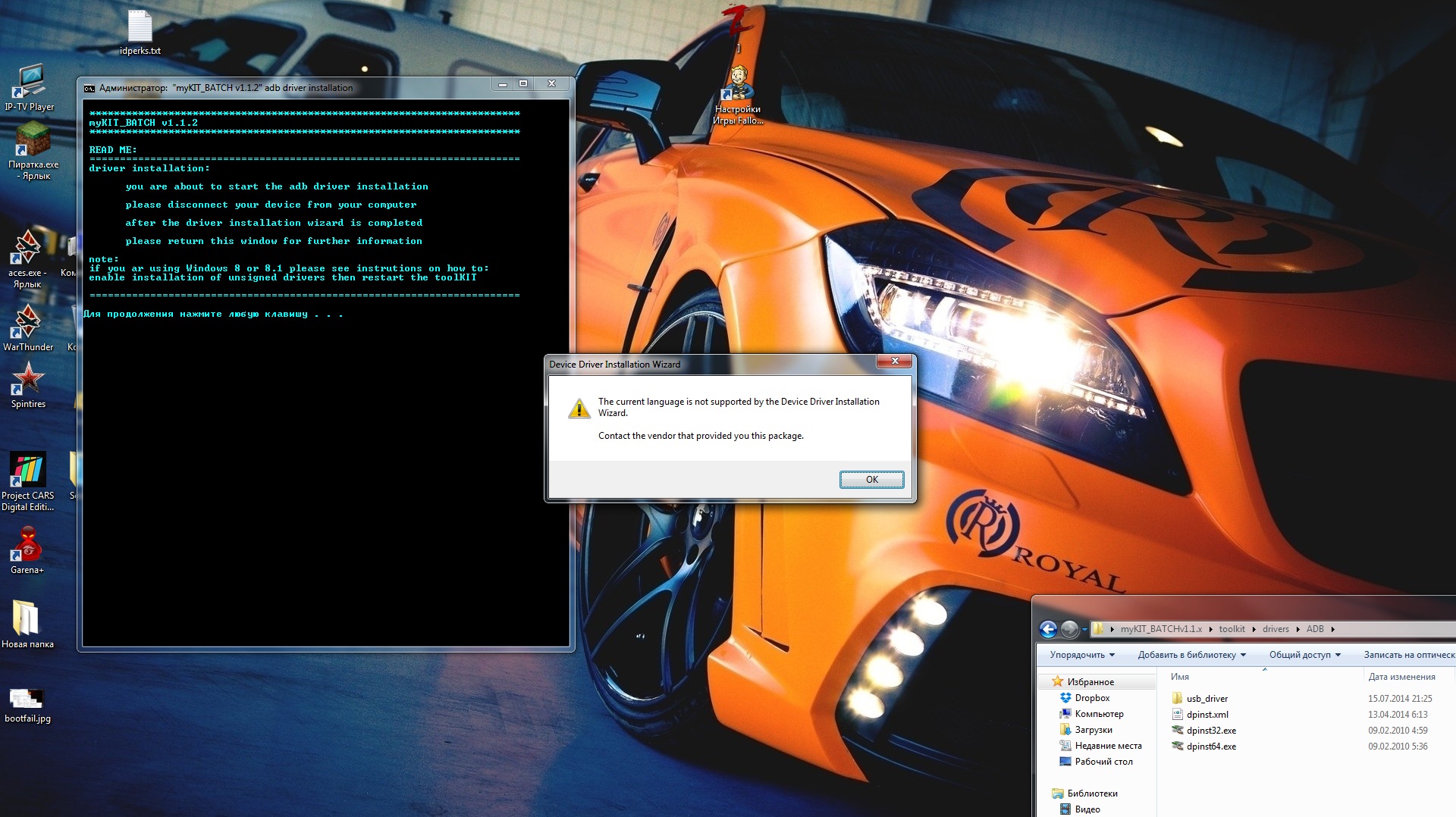Select Dropbox in the favorites sidebar
The image size is (1456, 817).
pyautogui.click(x=1091, y=698)
